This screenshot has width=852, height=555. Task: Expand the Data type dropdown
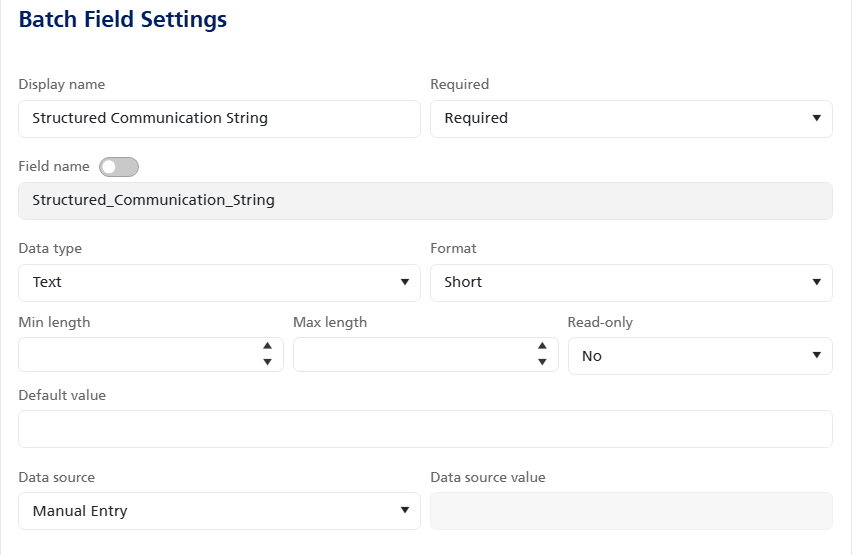click(x=219, y=282)
